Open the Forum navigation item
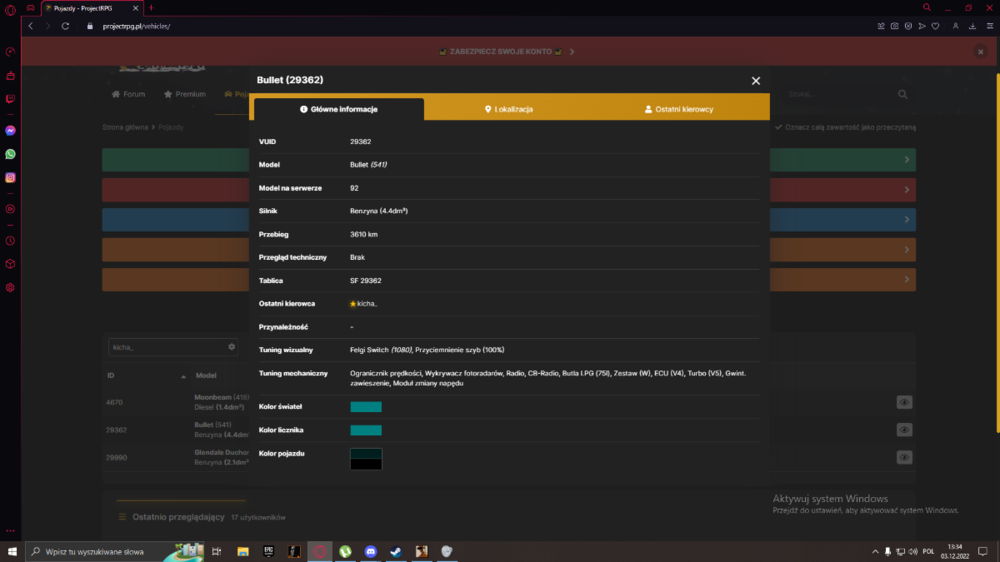The width and height of the screenshot is (1000, 562). tap(129, 94)
